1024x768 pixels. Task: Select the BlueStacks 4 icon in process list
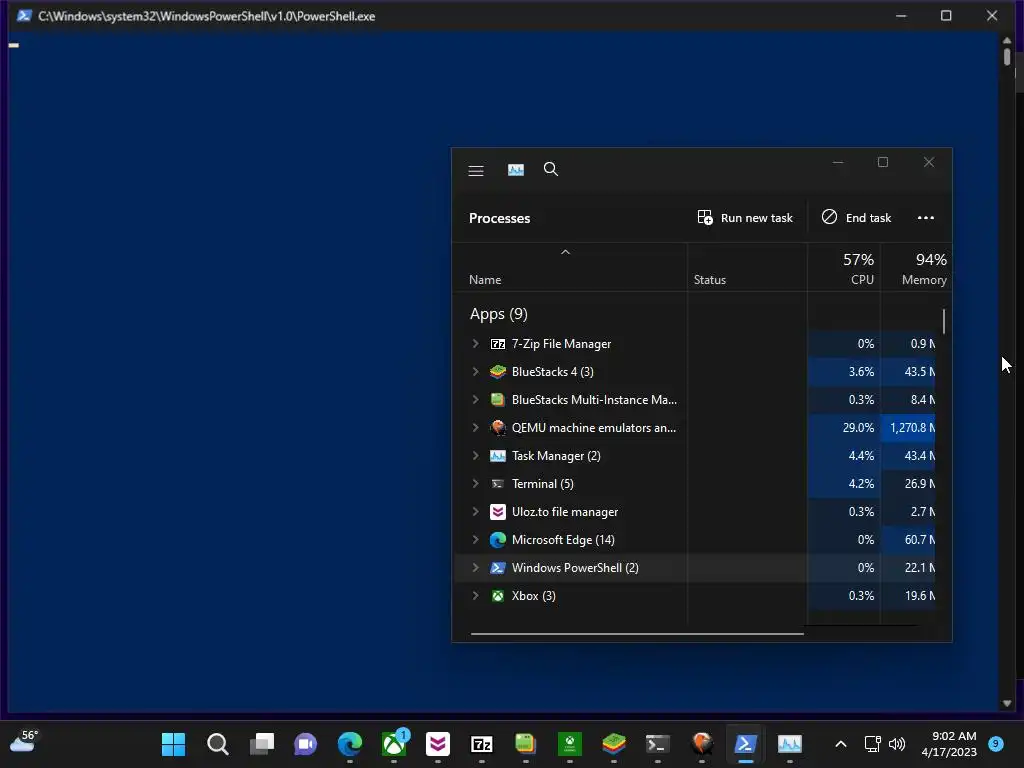pos(498,372)
